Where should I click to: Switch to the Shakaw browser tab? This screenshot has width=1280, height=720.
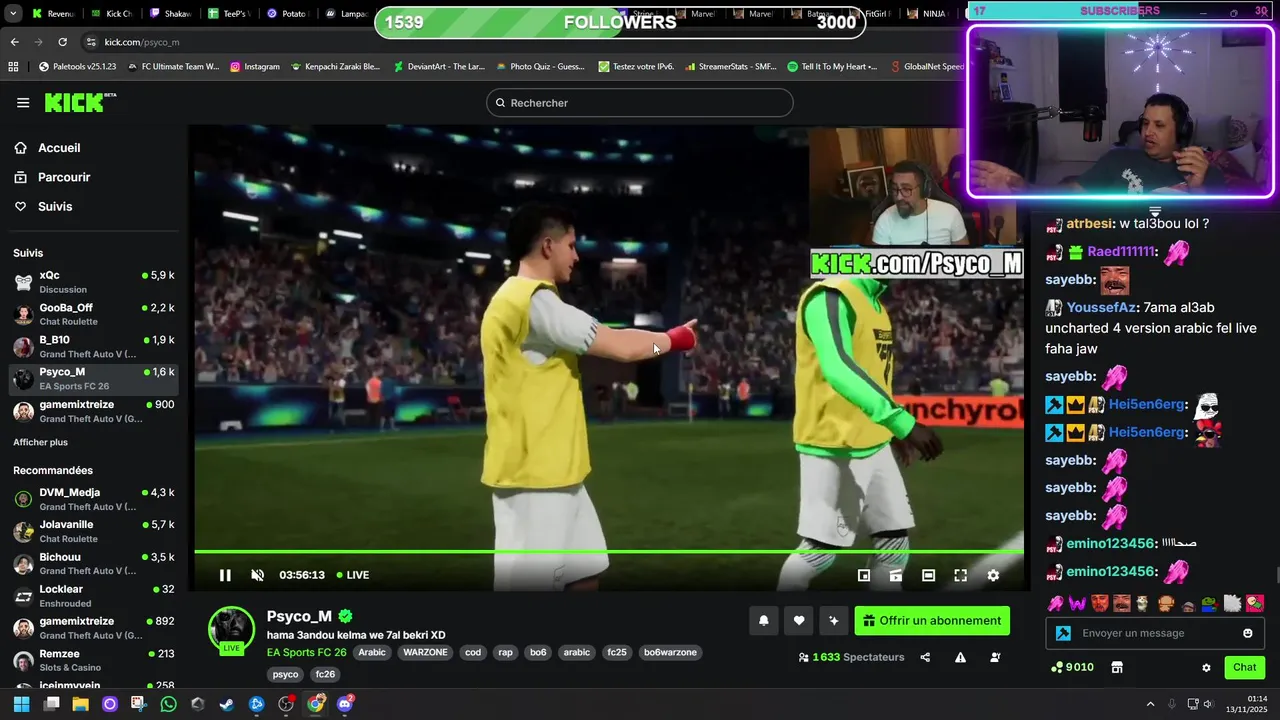pyautogui.click(x=171, y=14)
